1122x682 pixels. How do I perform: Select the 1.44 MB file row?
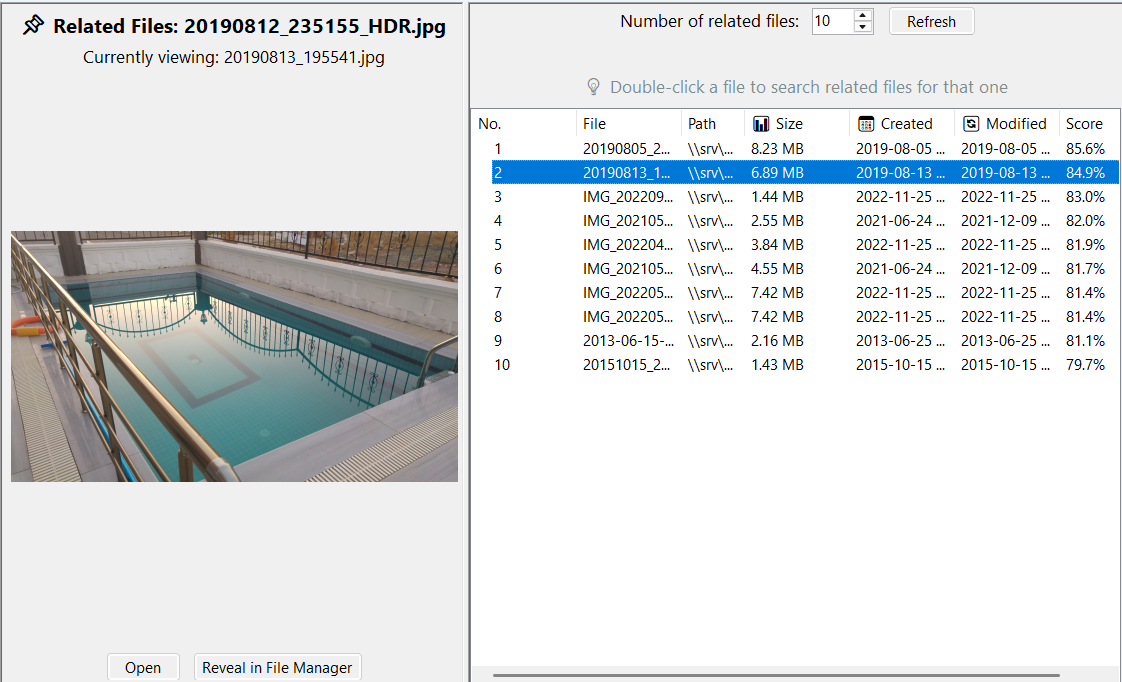[804, 197]
